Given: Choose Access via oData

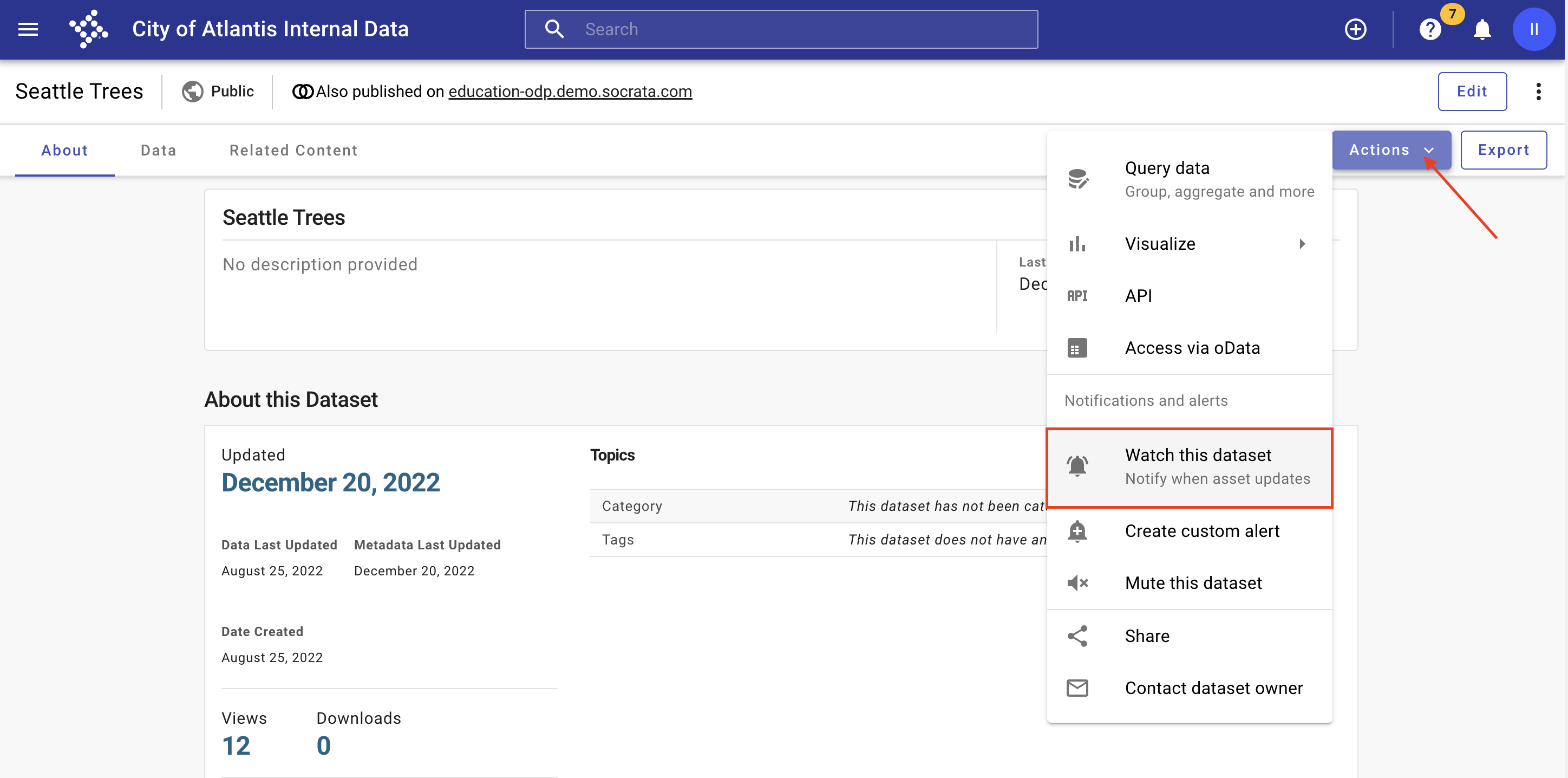Looking at the screenshot, I should (1190, 348).
